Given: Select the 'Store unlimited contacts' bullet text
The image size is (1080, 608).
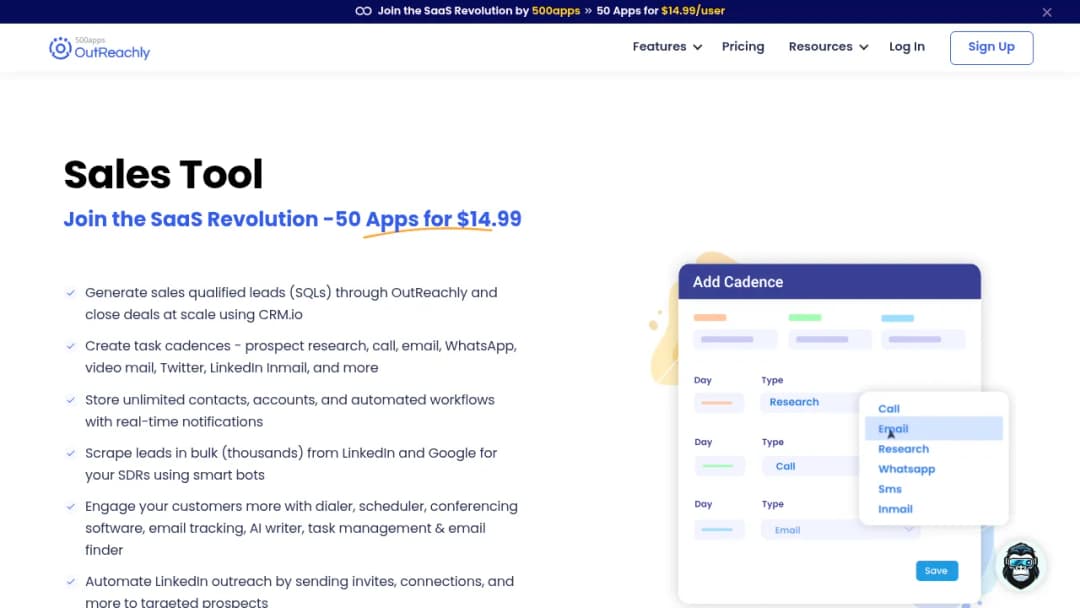Looking at the screenshot, I should pyautogui.click(x=289, y=410).
